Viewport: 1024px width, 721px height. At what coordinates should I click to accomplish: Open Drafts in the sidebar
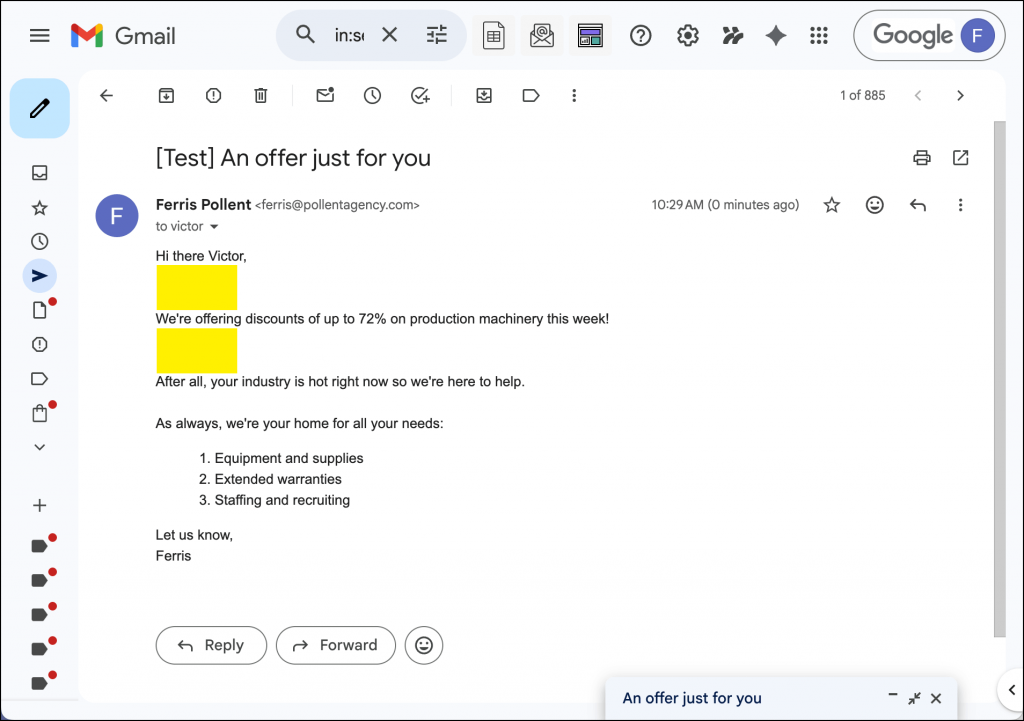click(40, 310)
